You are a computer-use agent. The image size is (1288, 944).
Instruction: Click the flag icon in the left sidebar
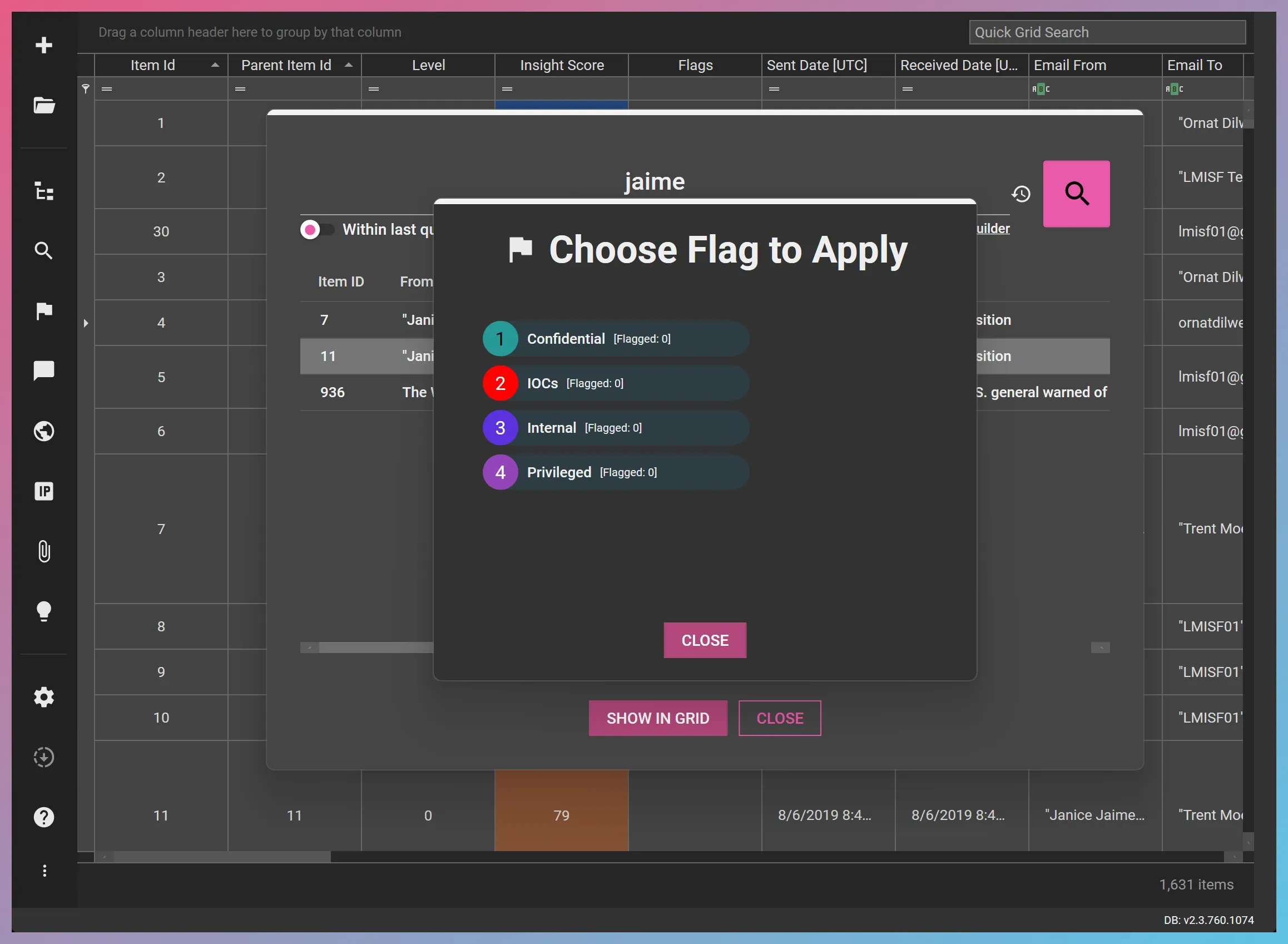(x=44, y=311)
